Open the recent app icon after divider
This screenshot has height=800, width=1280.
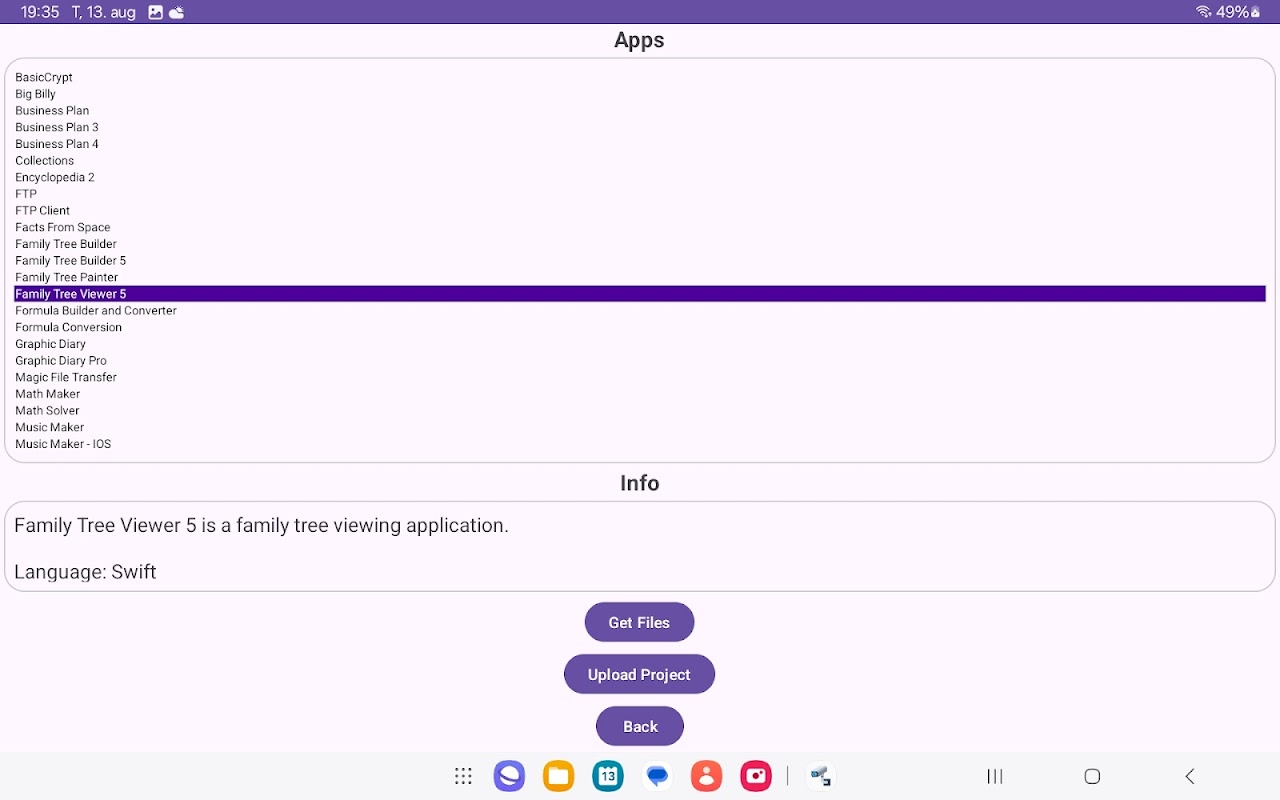pos(820,776)
